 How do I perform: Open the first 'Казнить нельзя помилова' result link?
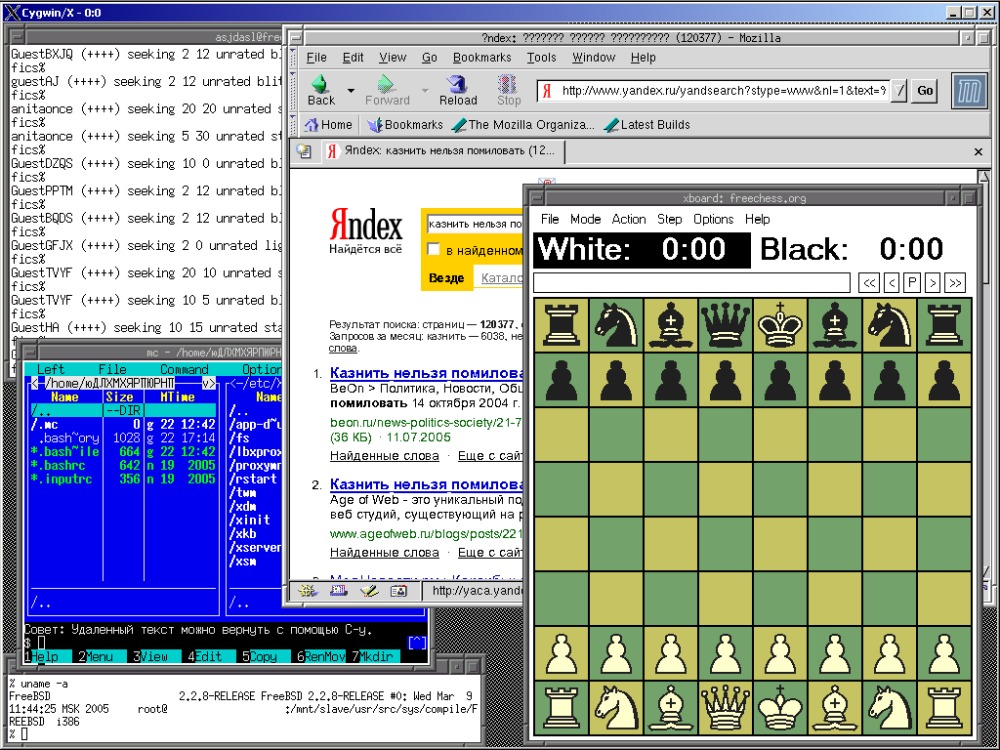427,373
